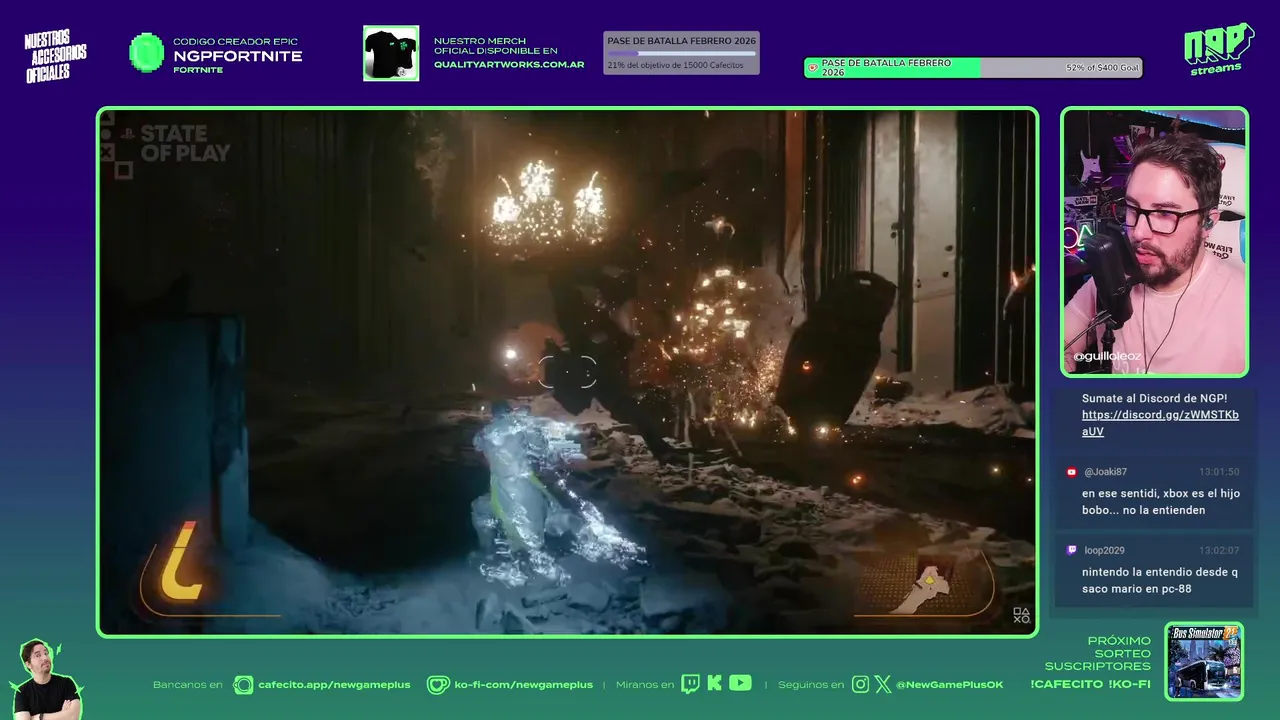
Task: Click the YouTube badge beside @Joaki87
Action: pyautogui.click(x=1072, y=472)
